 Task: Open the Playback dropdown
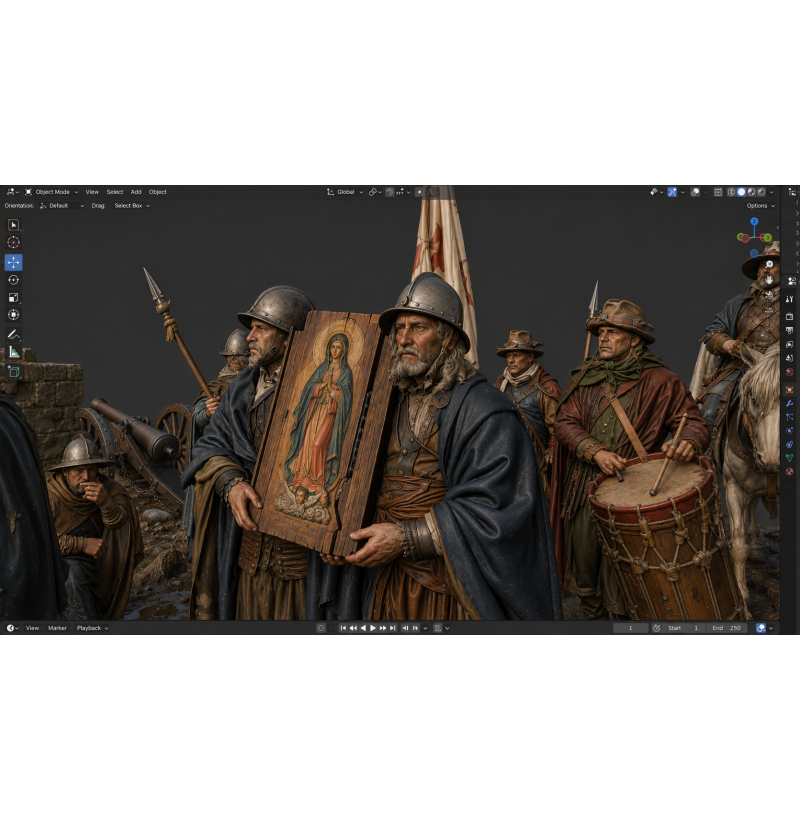coord(92,628)
